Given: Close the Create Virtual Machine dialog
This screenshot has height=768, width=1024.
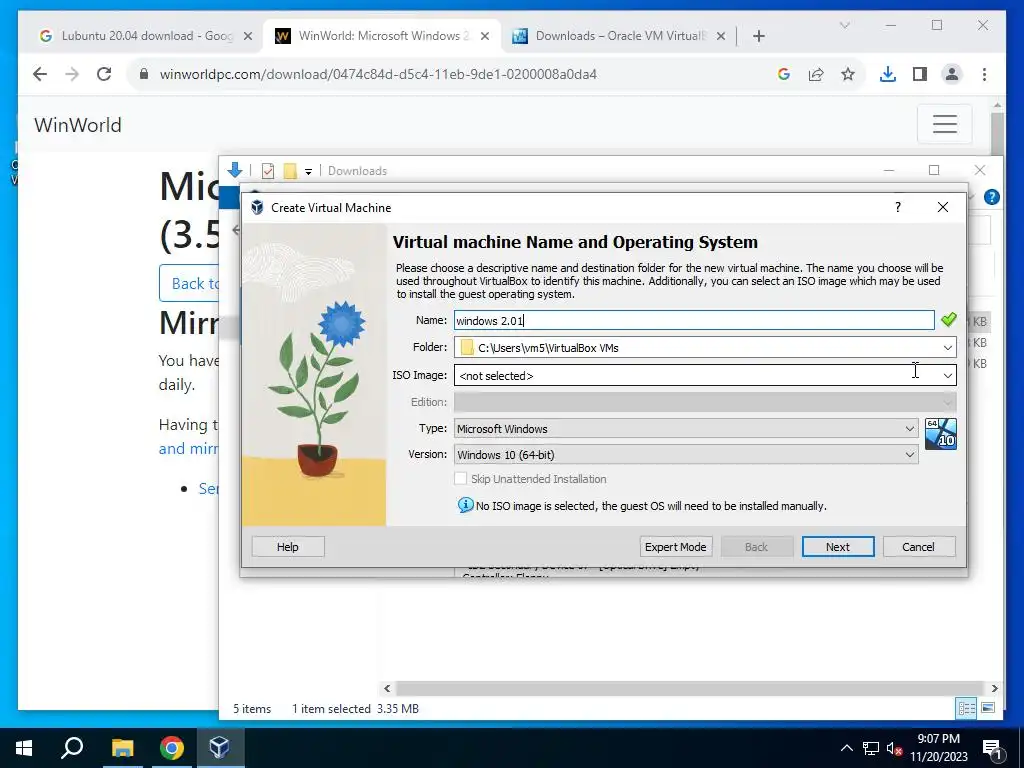Looking at the screenshot, I should tap(942, 207).
